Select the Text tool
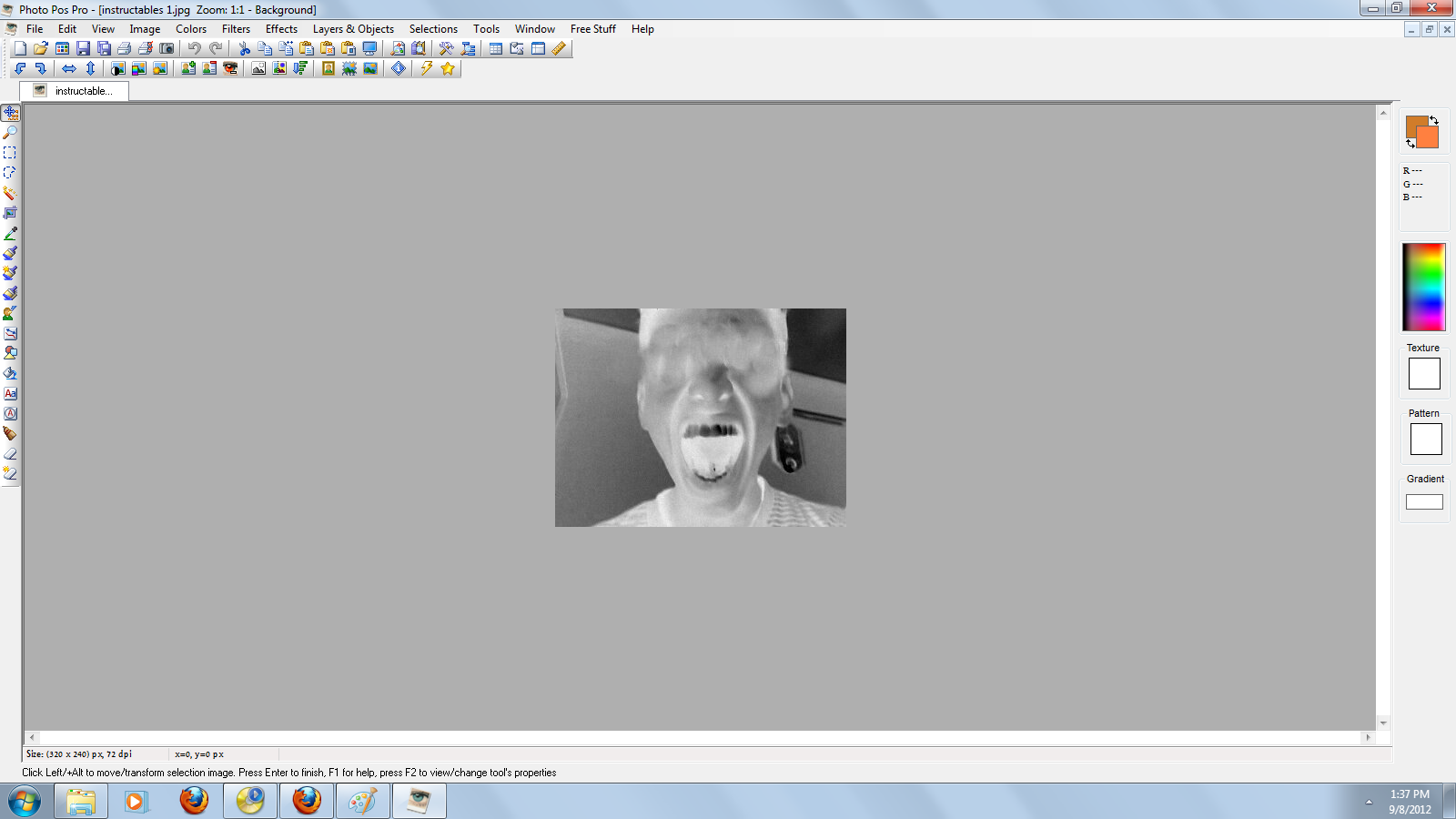 pyautogui.click(x=10, y=393)
